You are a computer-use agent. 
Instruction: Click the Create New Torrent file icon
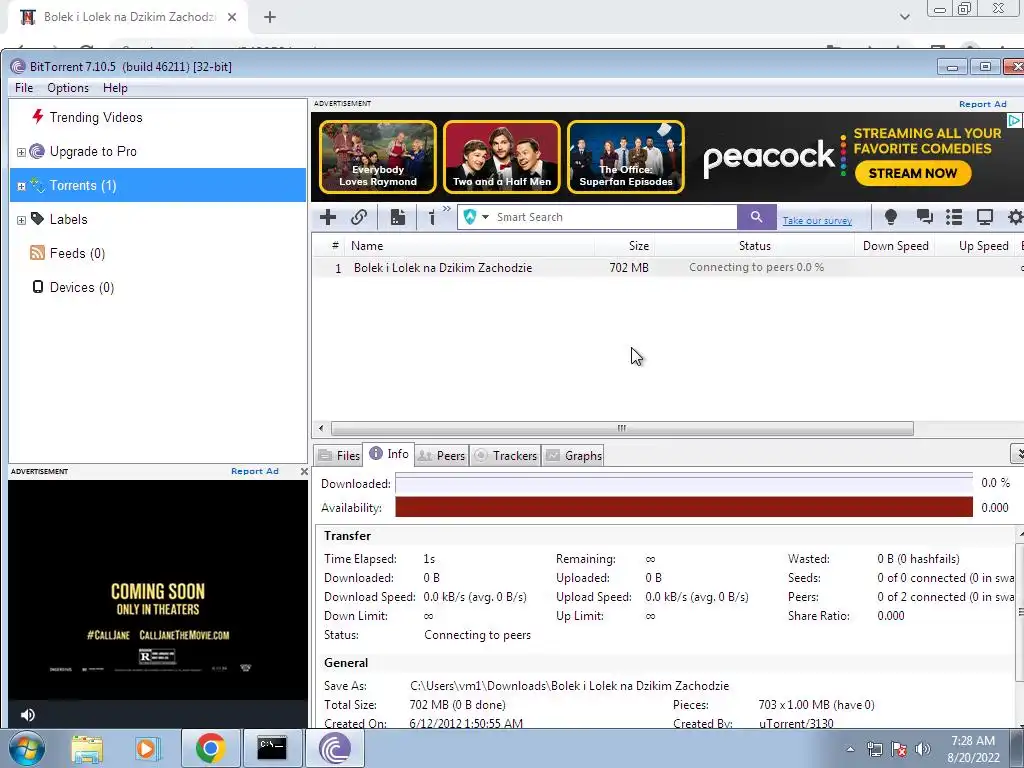[x=397, y=217]
